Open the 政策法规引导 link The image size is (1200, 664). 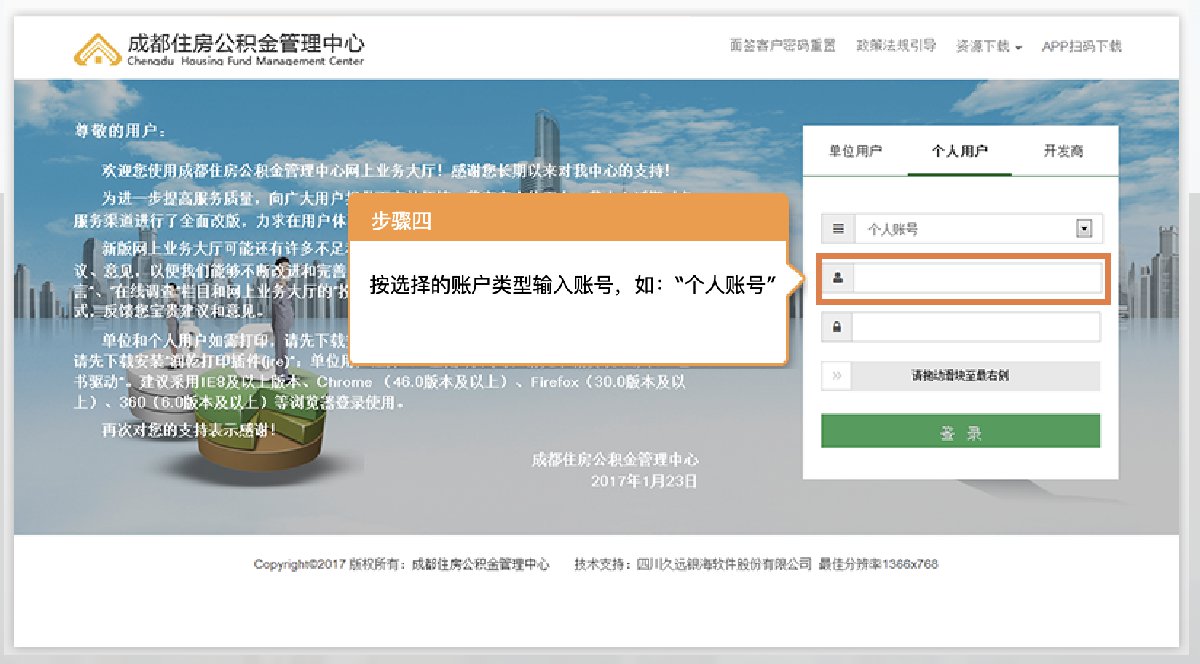pyautogui.click(x=895, y=46)
